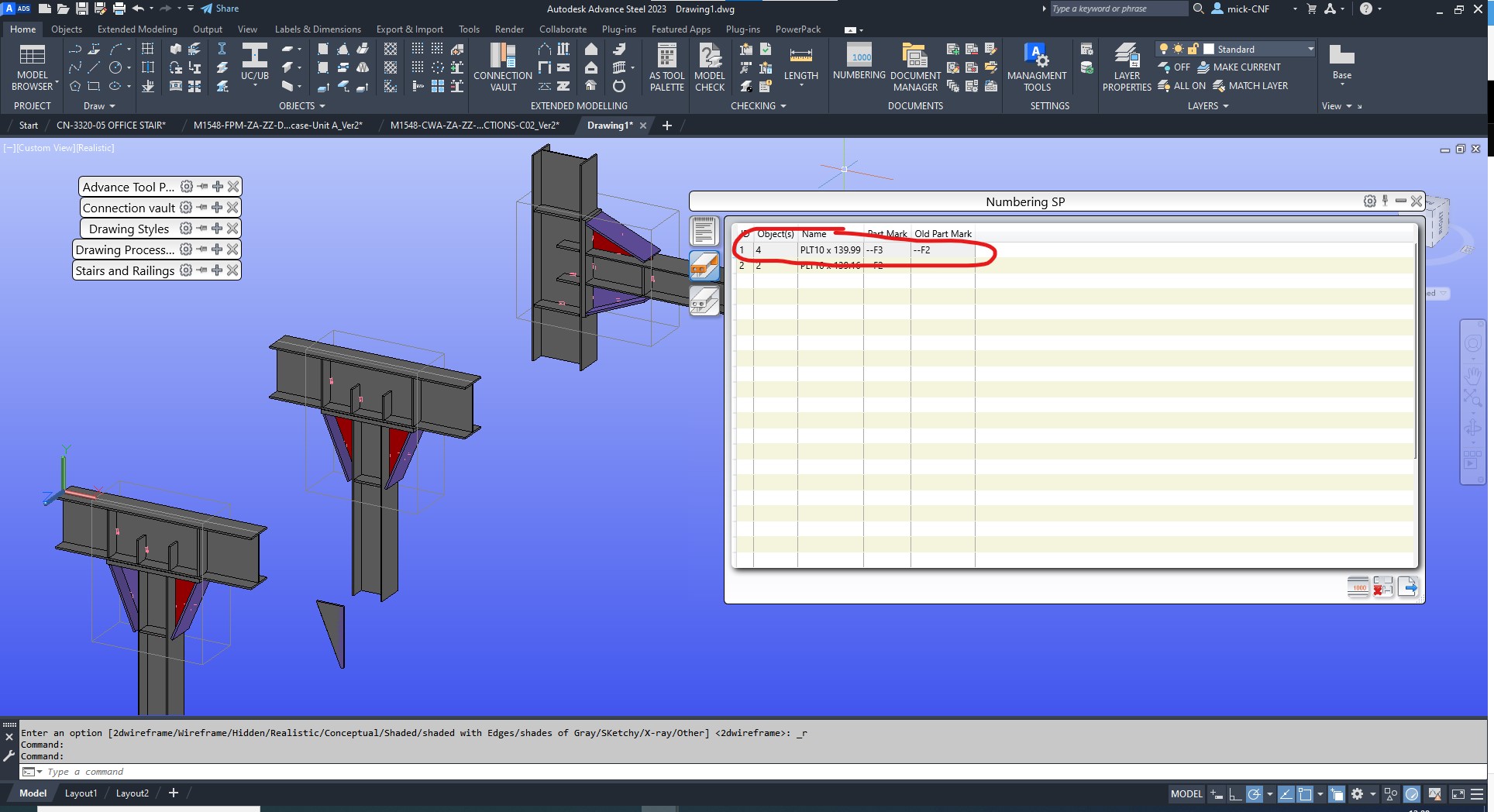The image size is (1494, 812).
Task: Expand the LAYERS panel arrow
Action: click(1225, 106)
